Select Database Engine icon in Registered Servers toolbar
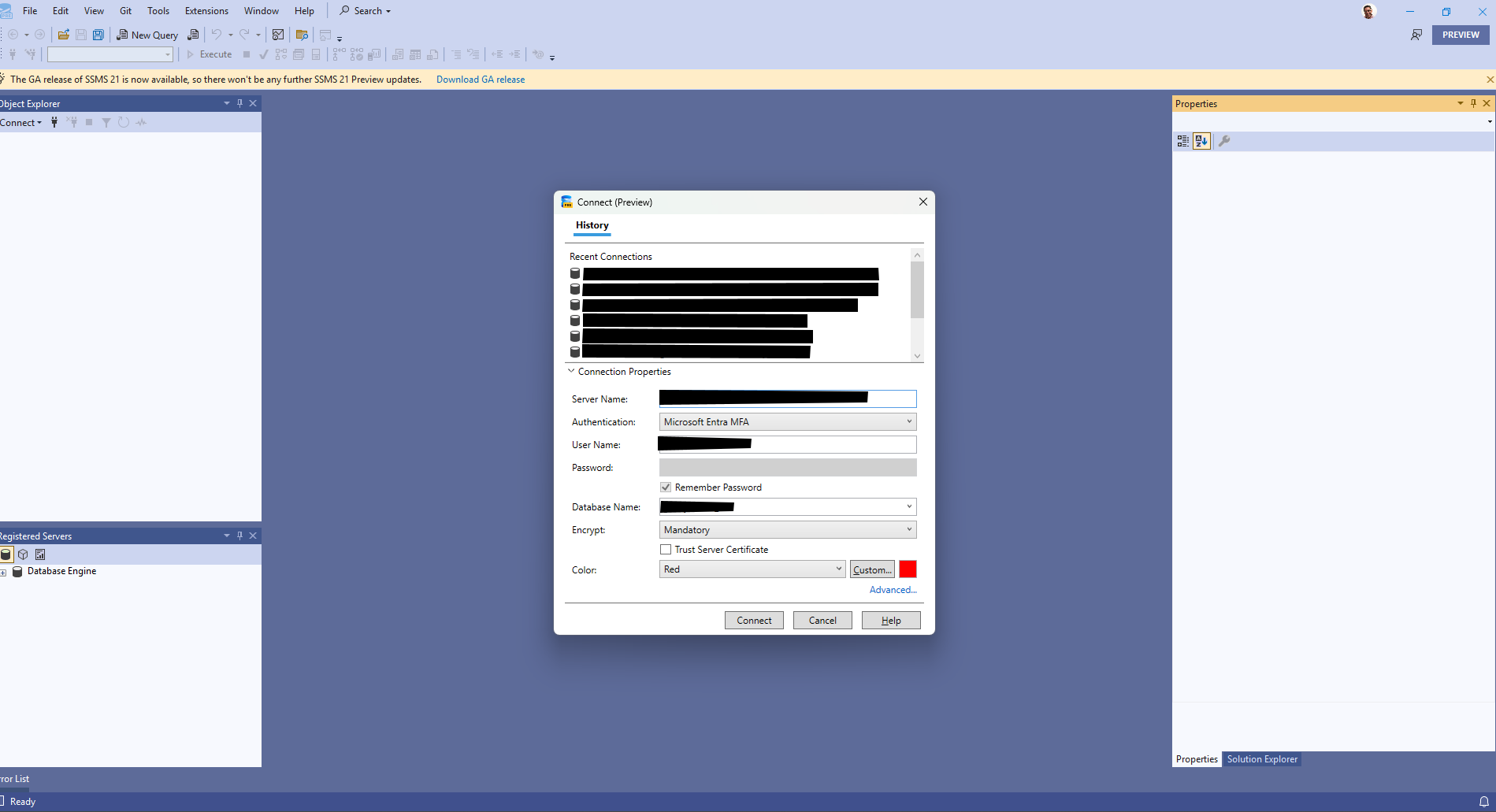 pos(6,554)
